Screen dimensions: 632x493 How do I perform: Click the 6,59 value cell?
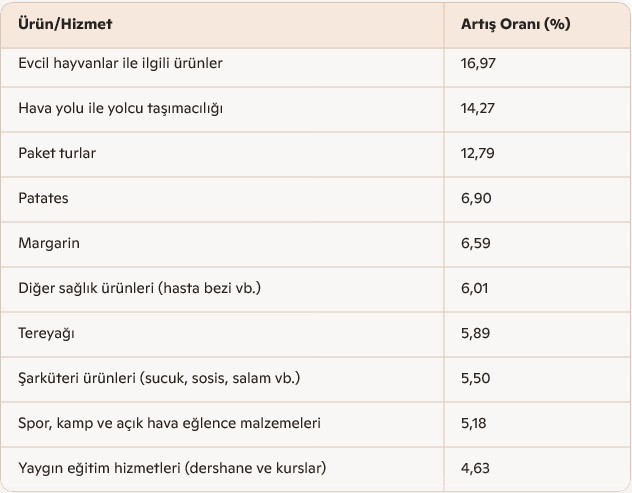click(x=476, y=243)
